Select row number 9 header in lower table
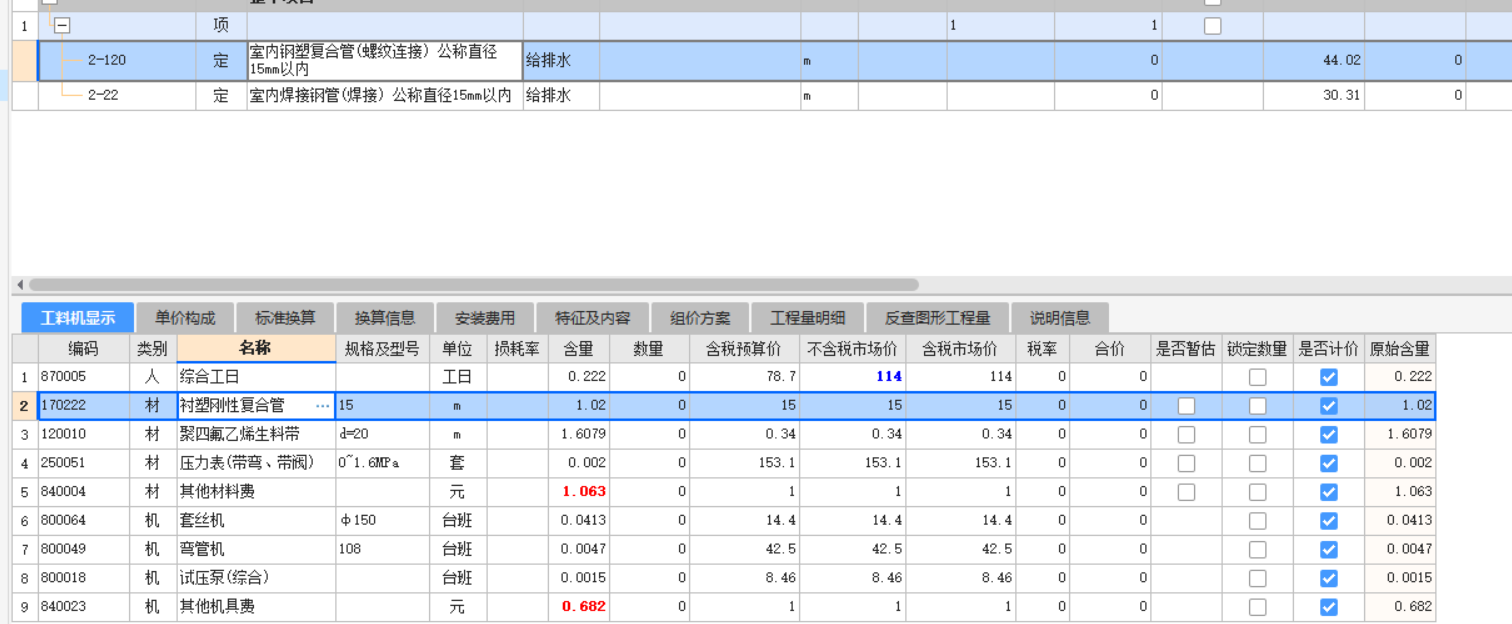The width and height of the screenshot is (1512, 624). pos(24,607)
